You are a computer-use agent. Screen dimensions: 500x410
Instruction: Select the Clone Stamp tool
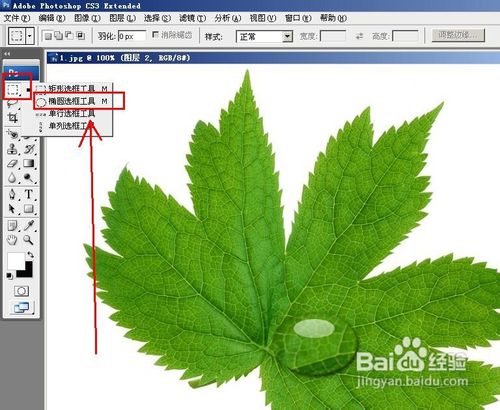12,149
